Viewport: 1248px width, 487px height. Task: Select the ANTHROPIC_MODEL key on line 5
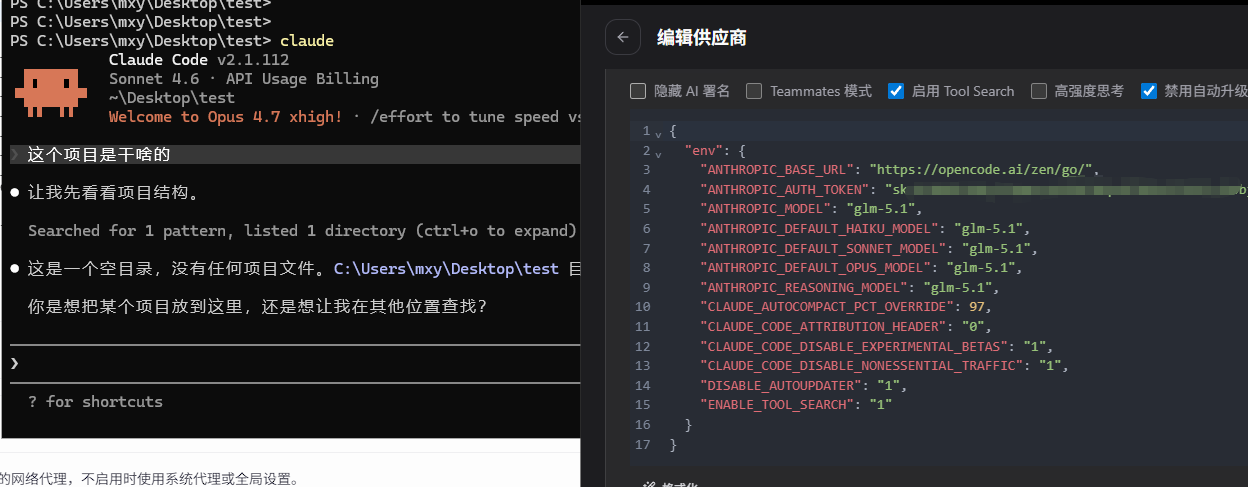(765, 209)
